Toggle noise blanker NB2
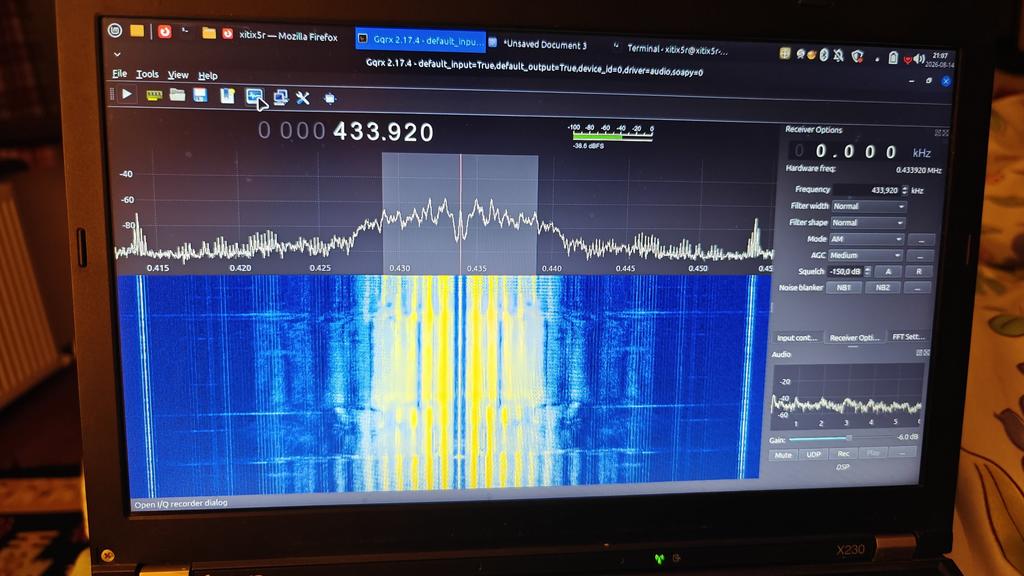This screenshot has width=1024, height=576. tap(882, 287)
